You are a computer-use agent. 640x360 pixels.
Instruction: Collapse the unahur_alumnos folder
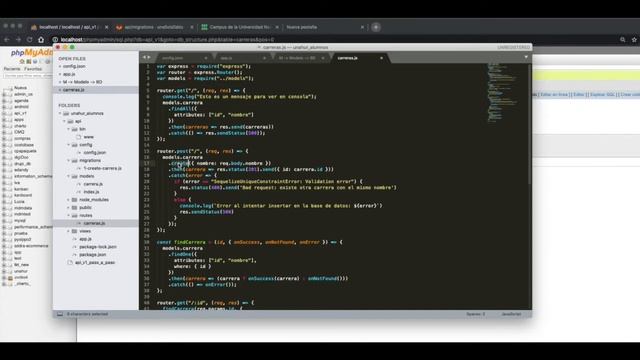[60, 113]
